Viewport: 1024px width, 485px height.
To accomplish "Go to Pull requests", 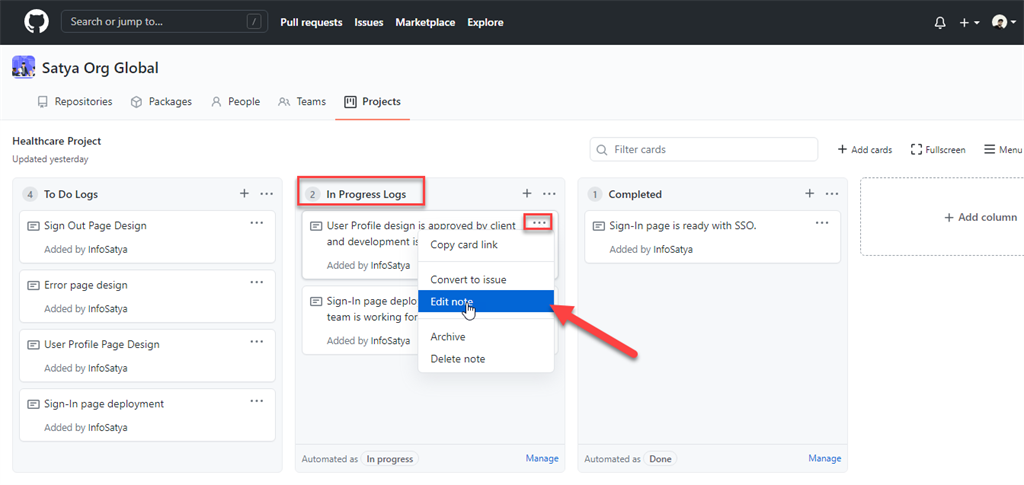I will 311,22.
